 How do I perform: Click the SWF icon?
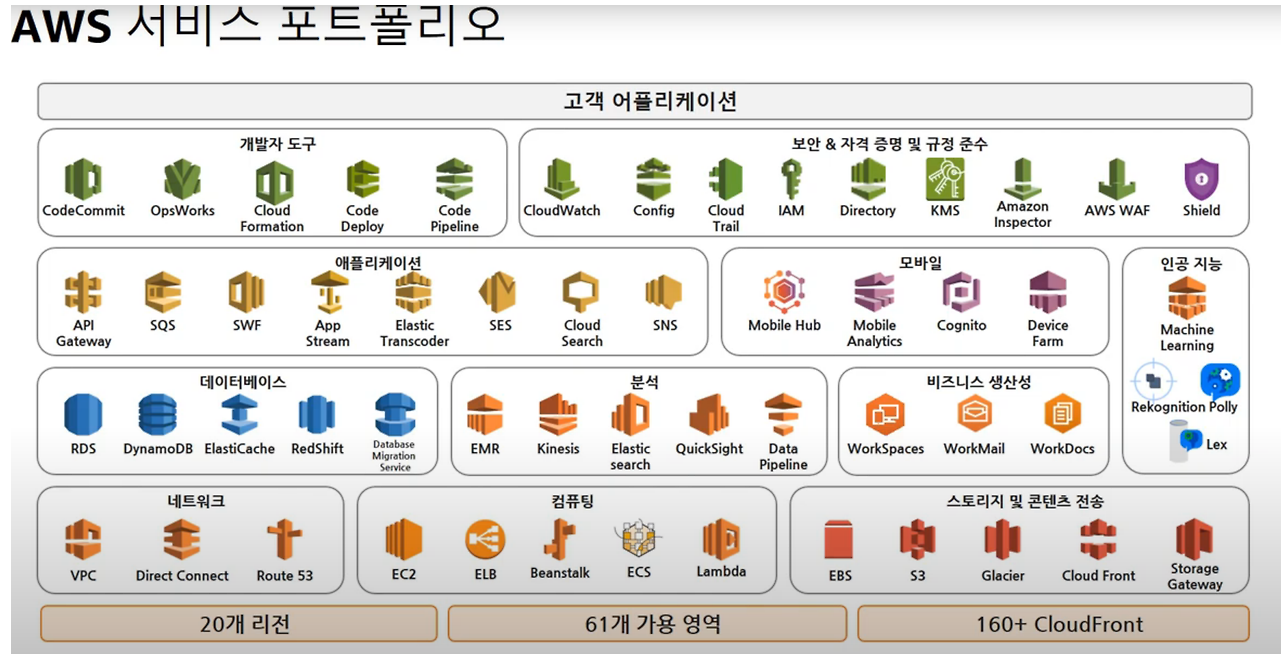(246, 293)
